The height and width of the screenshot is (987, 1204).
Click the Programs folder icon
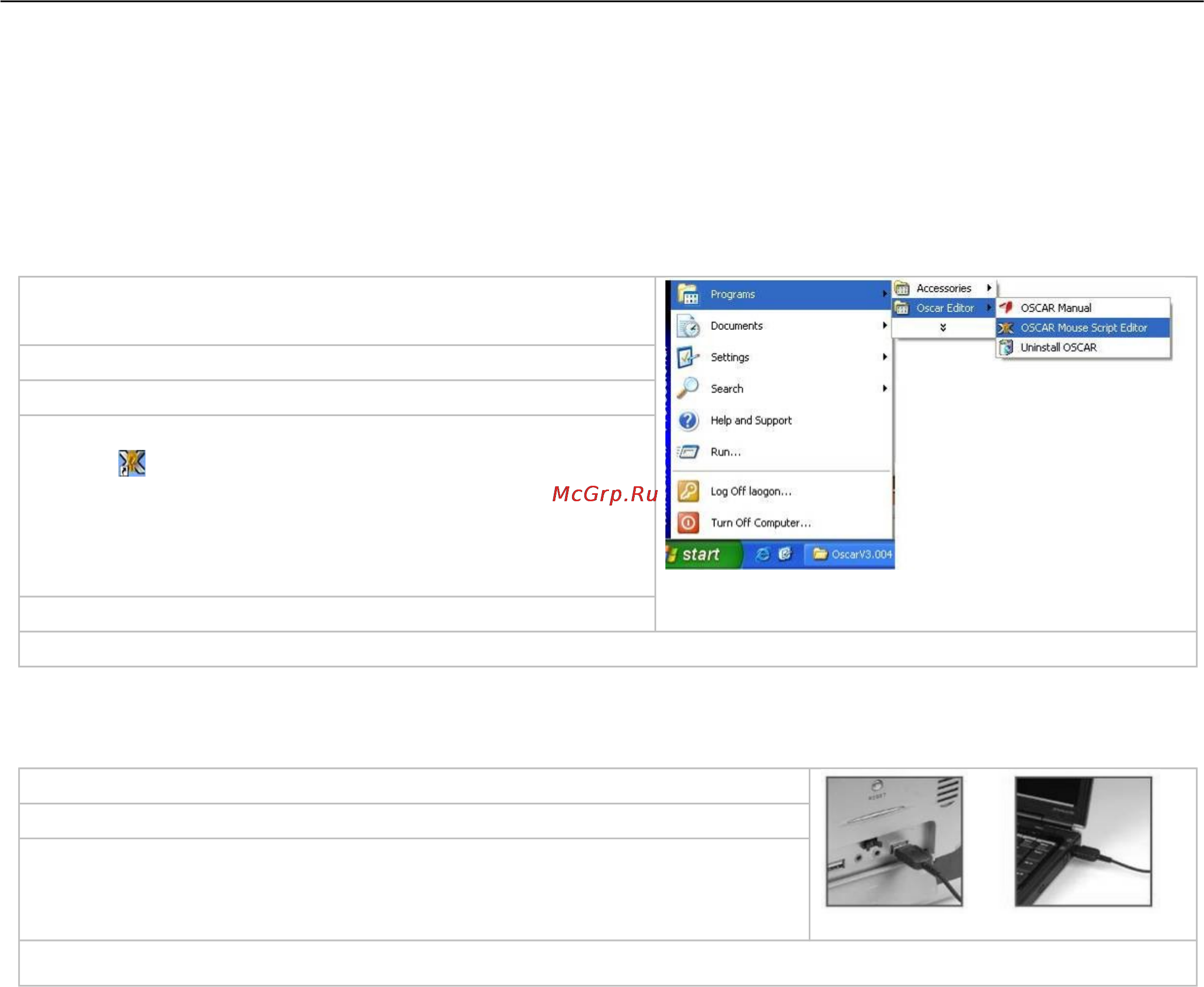click(688, 295)
